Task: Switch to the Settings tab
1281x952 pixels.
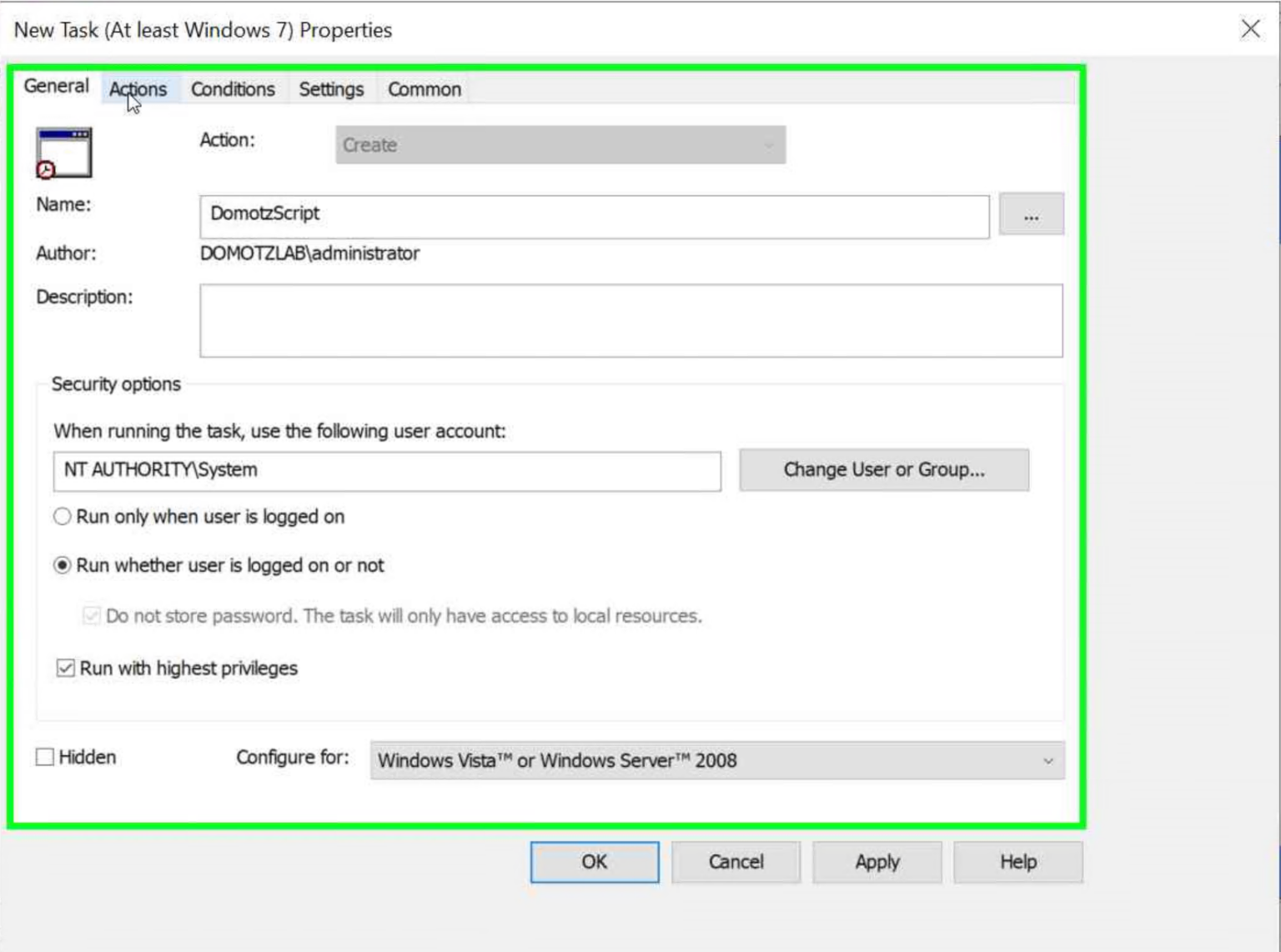Action: [330, 89]
